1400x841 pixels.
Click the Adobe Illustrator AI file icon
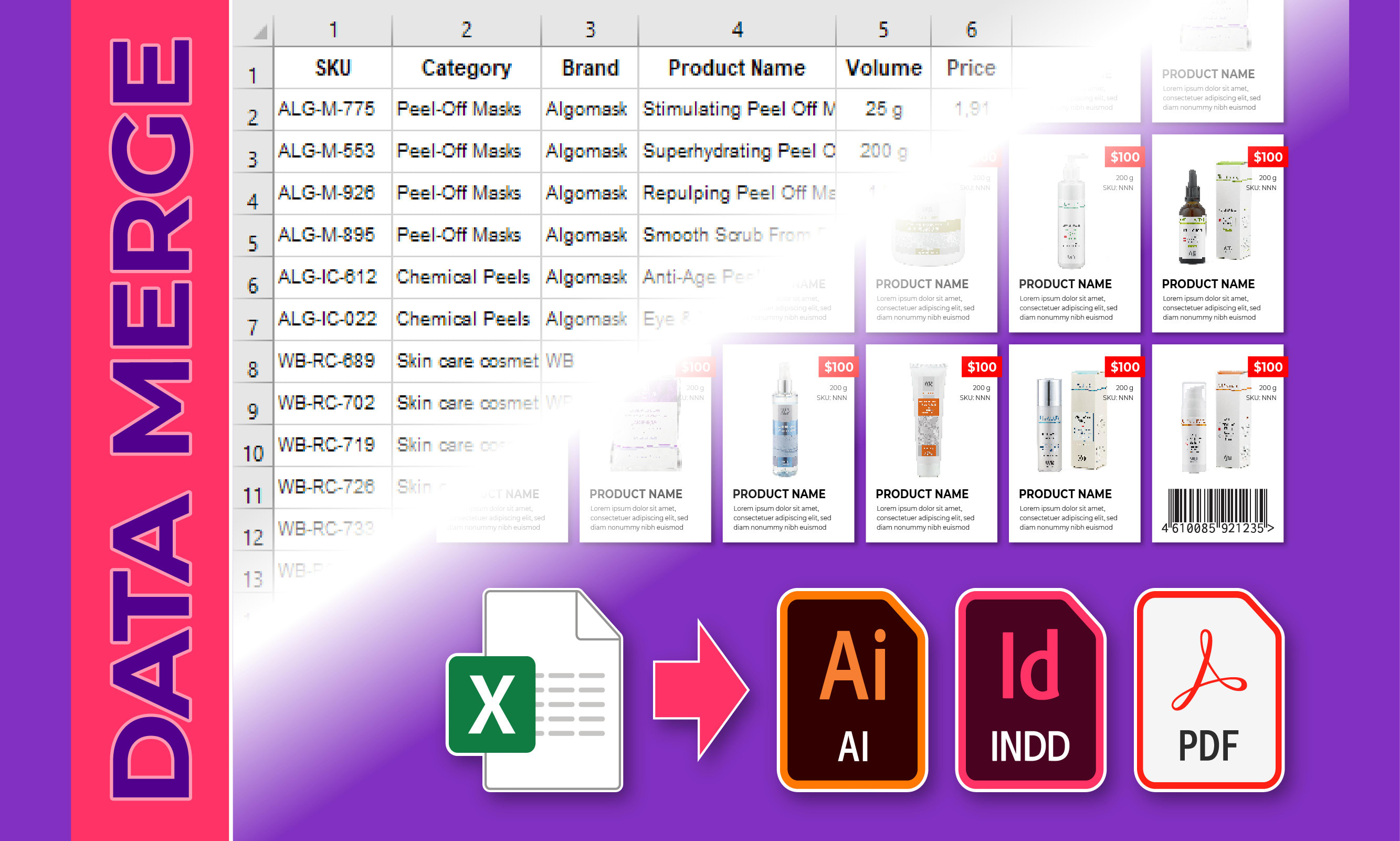click(851, 690)
